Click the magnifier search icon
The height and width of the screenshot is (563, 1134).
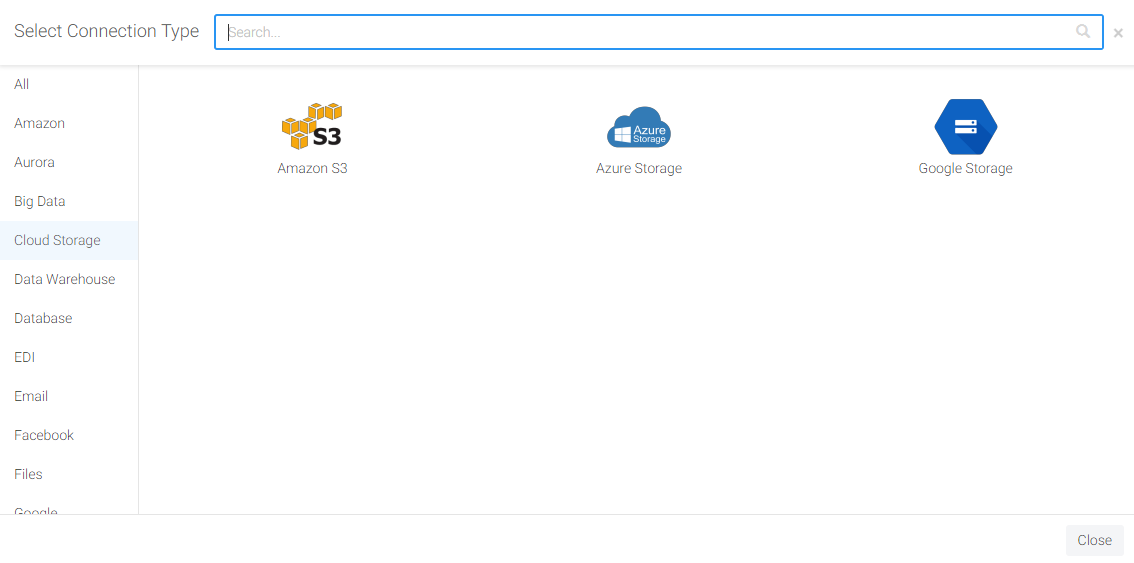click(x=1083, y=32)
